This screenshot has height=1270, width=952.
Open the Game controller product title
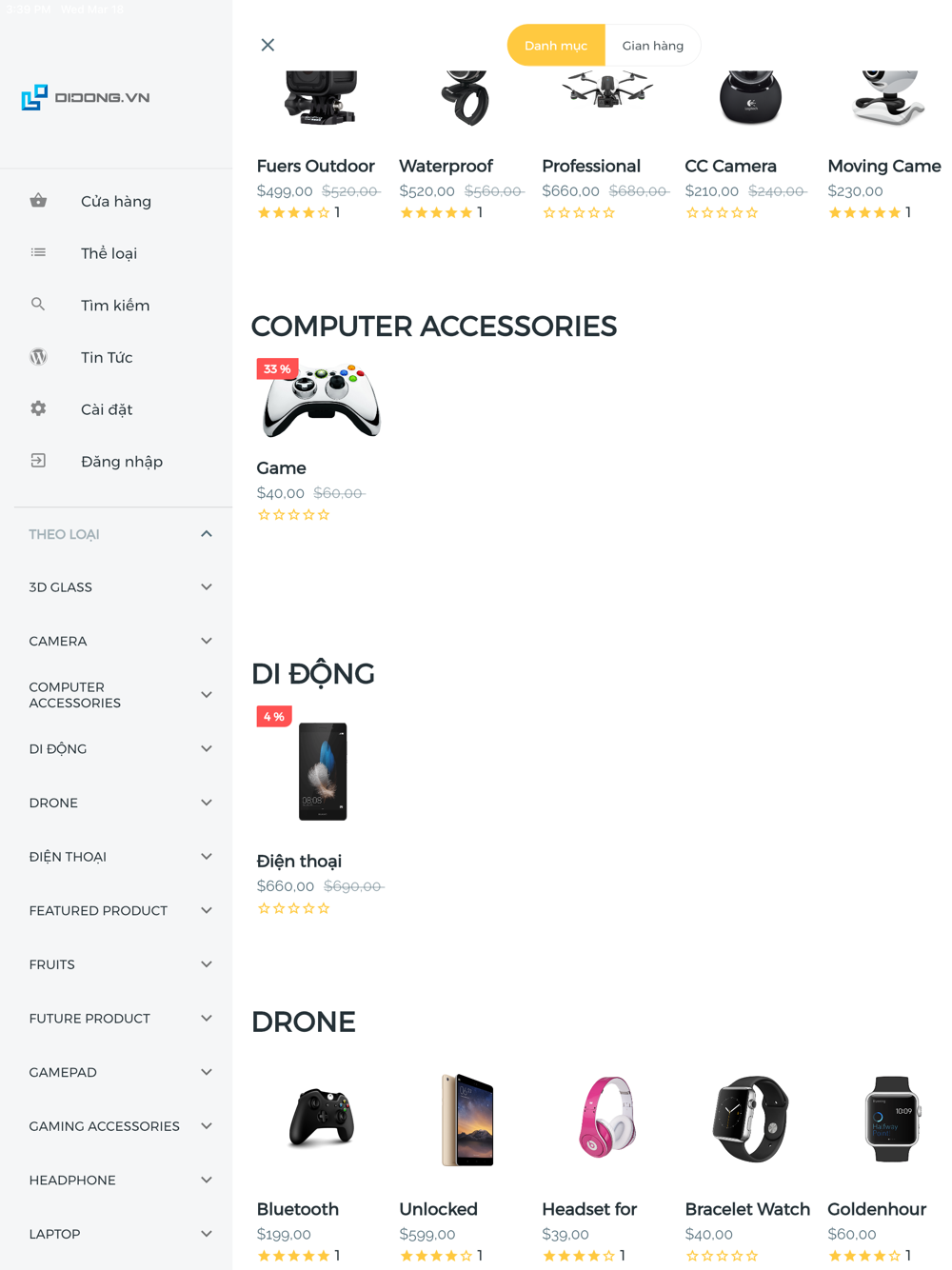tap(282, 468)
